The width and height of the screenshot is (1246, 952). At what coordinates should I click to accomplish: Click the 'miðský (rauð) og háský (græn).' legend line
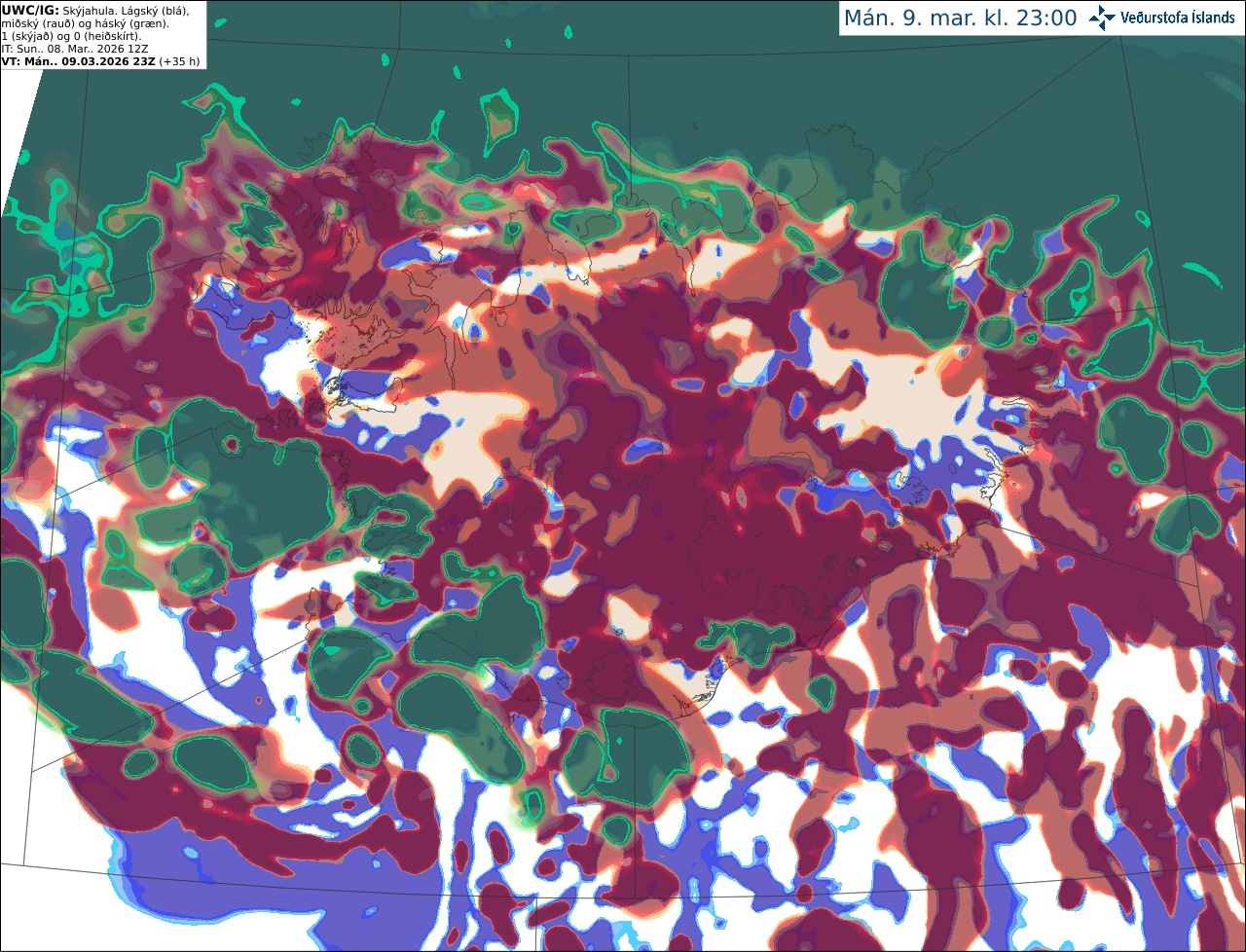tap(86, 23)
